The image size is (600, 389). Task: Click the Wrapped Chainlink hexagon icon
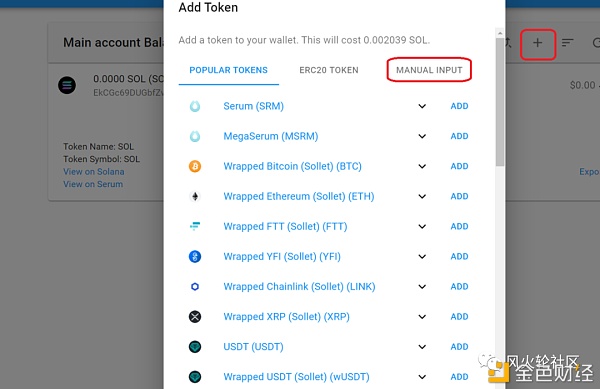(195, 286)
